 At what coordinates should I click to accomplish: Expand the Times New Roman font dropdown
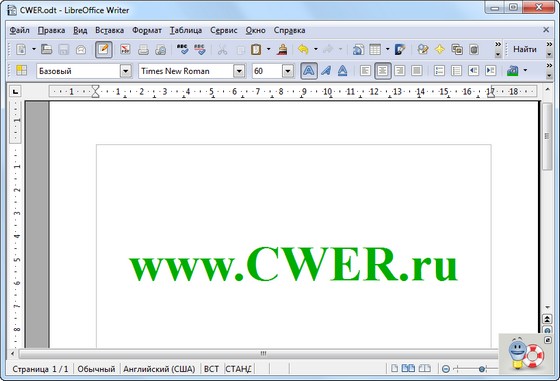pyautogui.click(x=239, y=71)
